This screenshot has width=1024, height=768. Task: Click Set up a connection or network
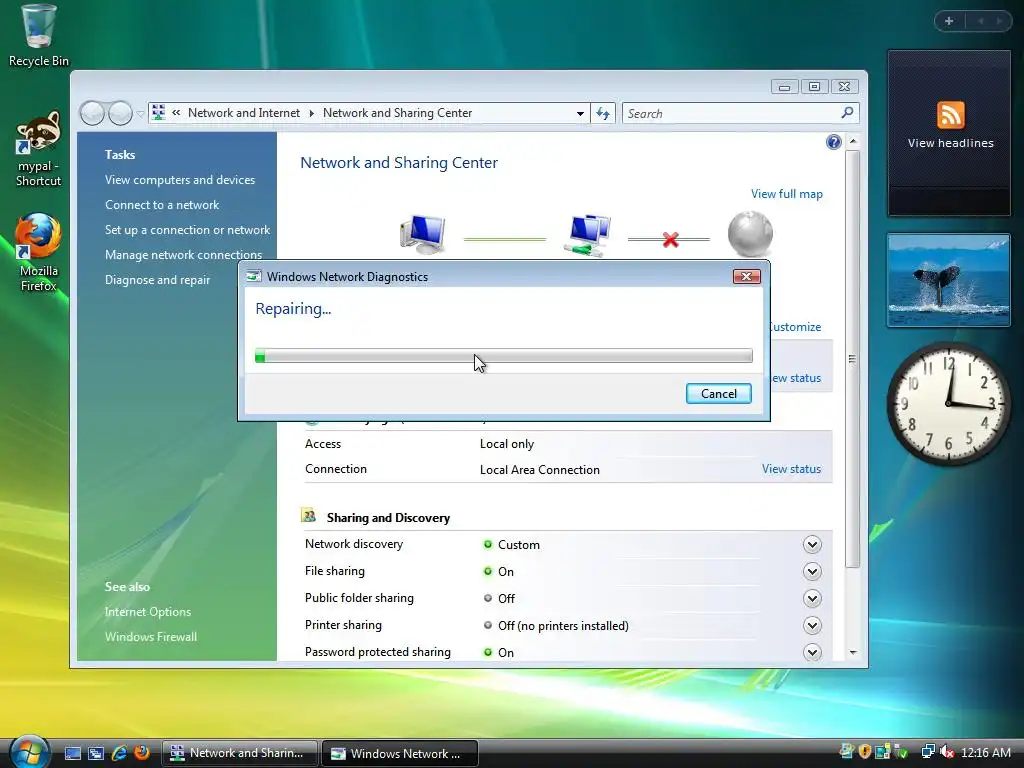click(x=187, y=230)
